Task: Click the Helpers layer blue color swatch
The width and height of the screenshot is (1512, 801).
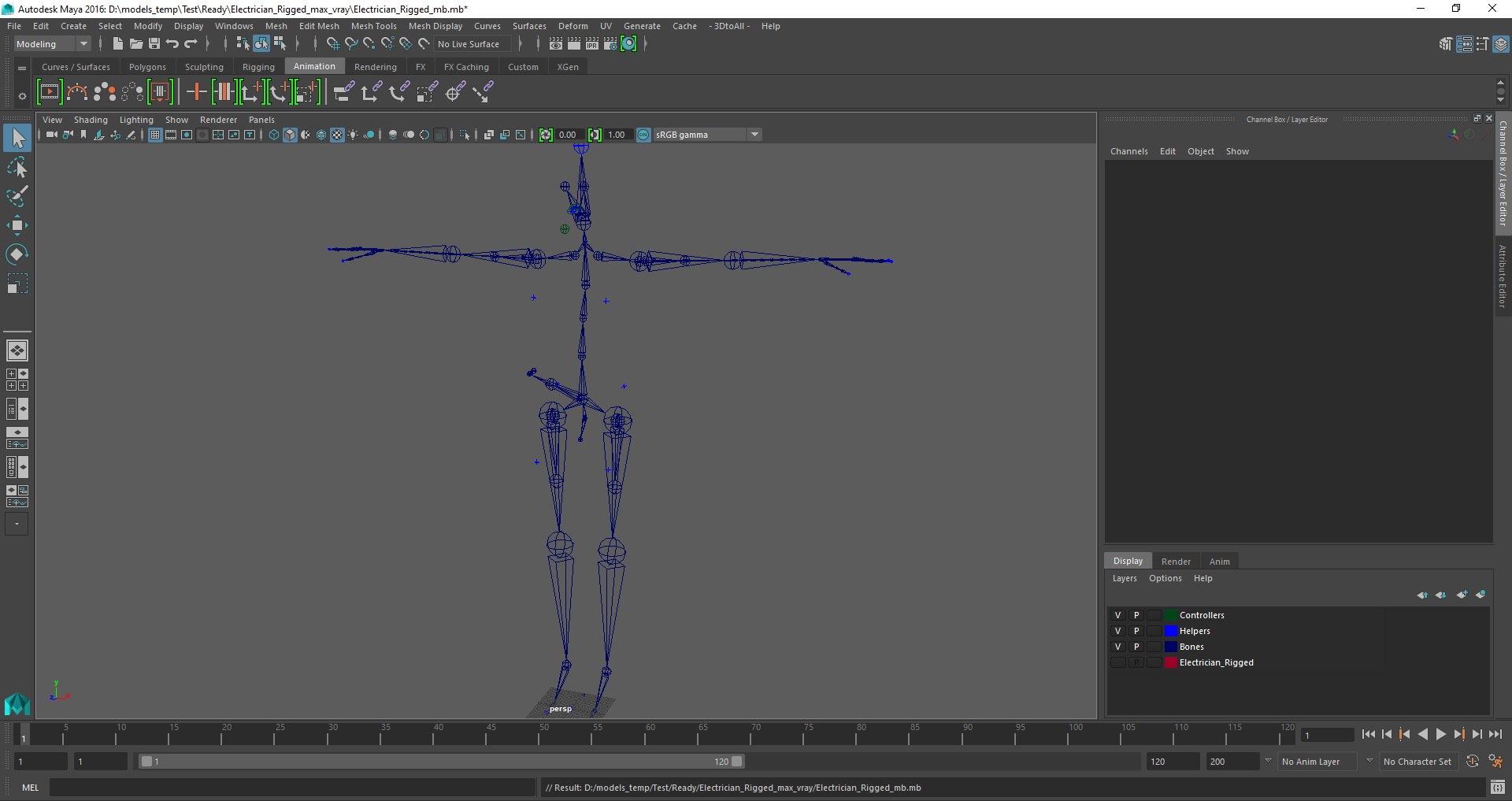Action: coord(1171,631)
